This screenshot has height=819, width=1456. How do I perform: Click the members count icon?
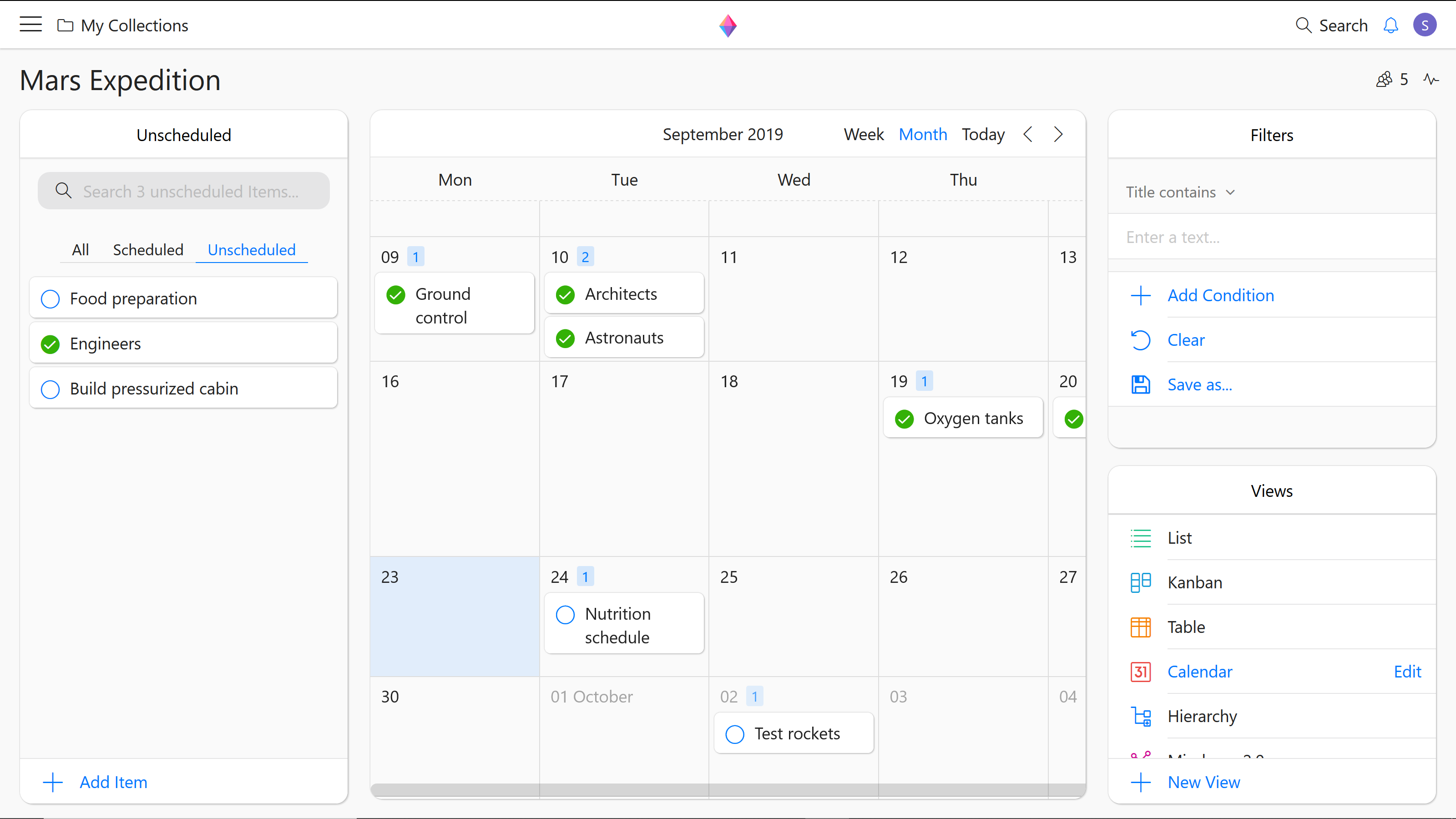click(1384, 79)
